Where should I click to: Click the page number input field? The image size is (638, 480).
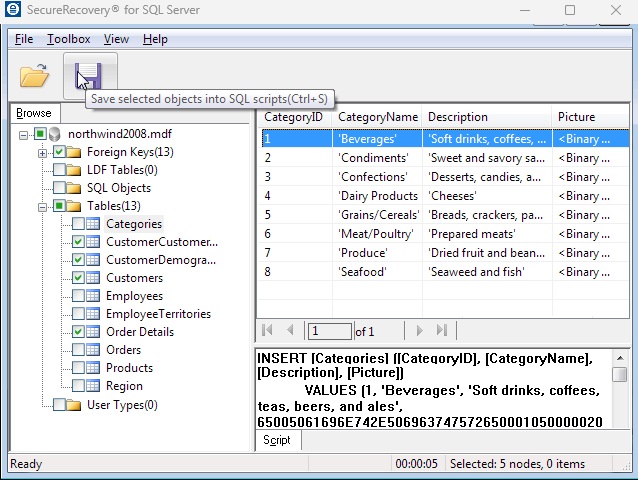coord(329,331)
